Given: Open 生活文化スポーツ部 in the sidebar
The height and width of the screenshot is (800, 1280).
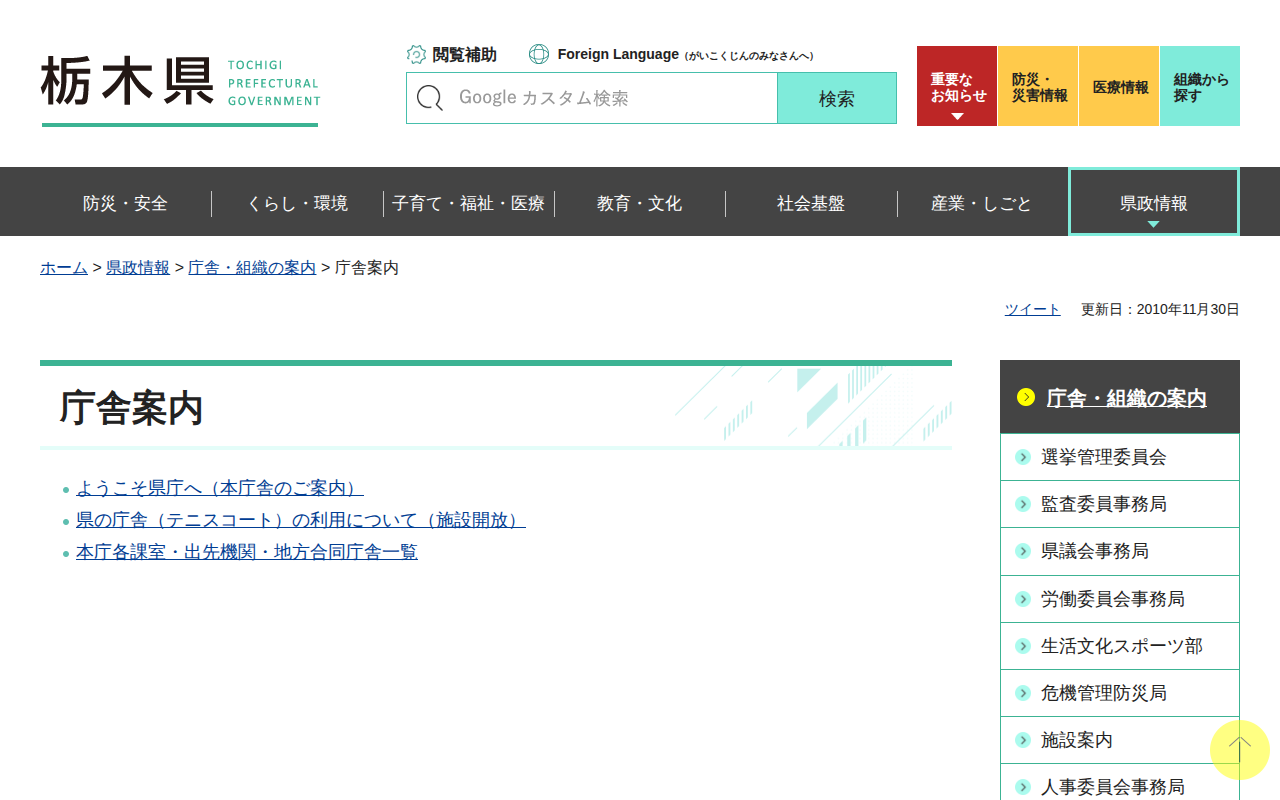Looking at the screenshot, I should point(1121,646).
